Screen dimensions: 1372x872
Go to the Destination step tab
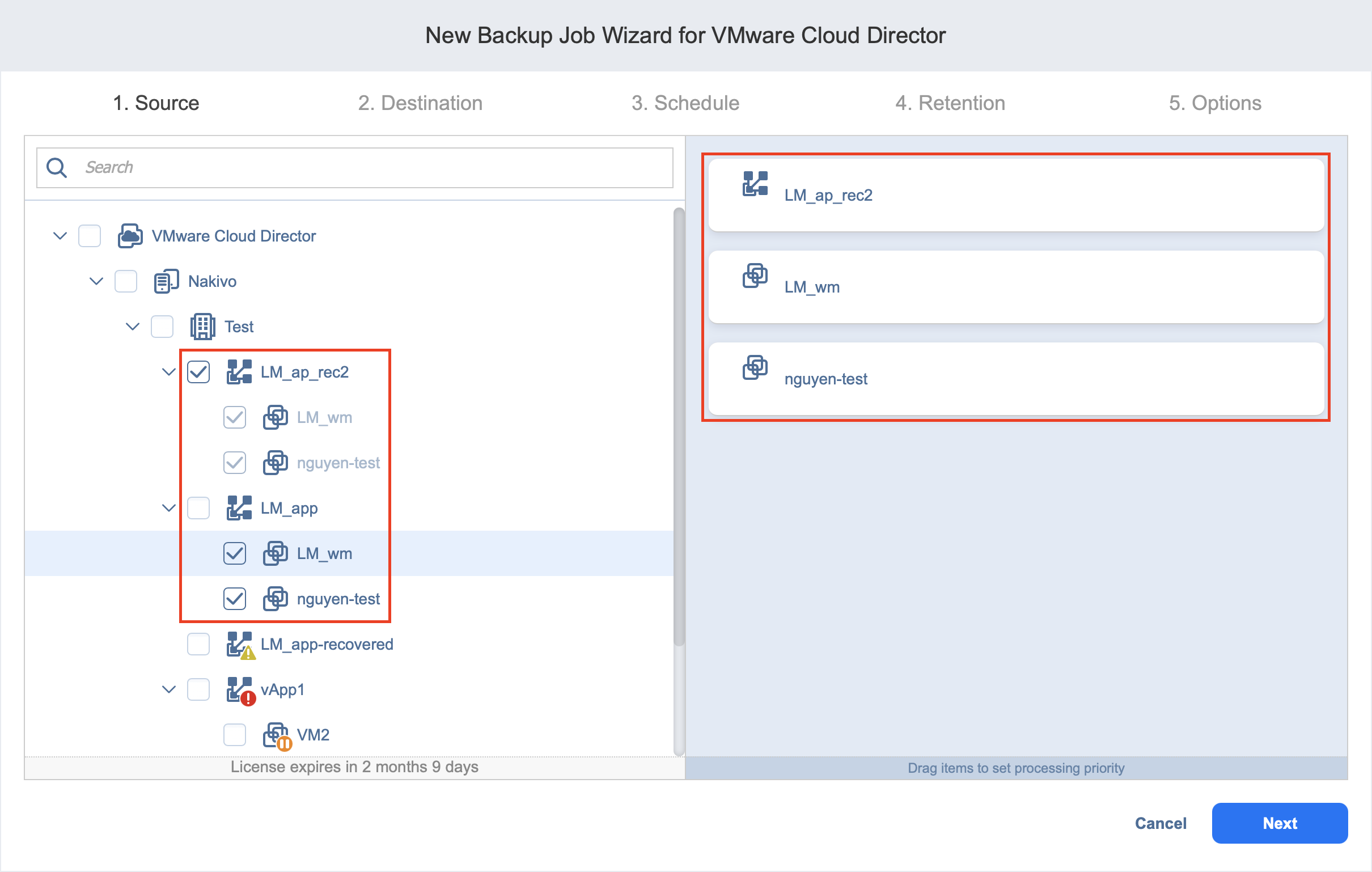(420, 103)
